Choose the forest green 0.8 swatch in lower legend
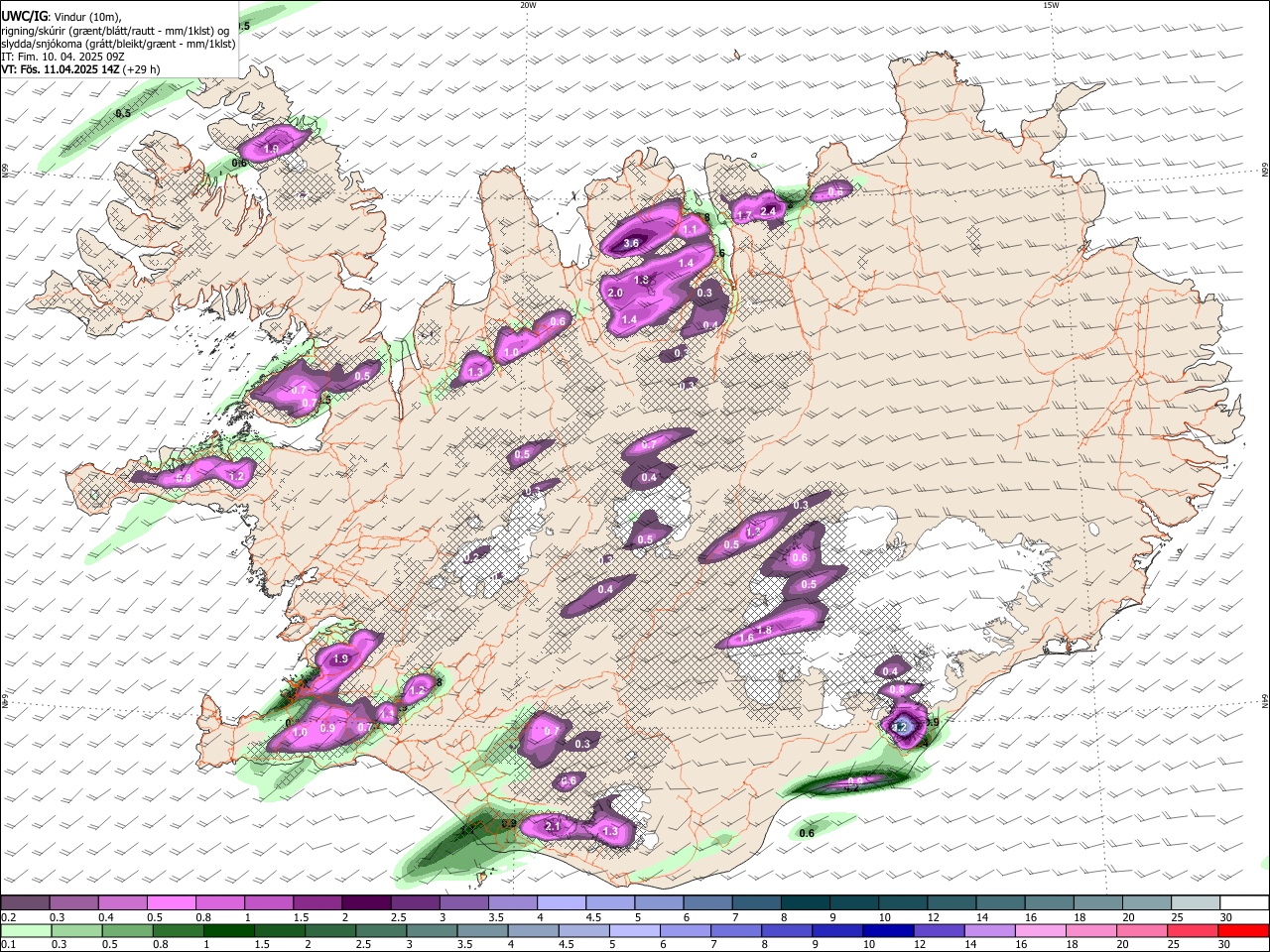The image size is (1270, 952). (178, 930)
